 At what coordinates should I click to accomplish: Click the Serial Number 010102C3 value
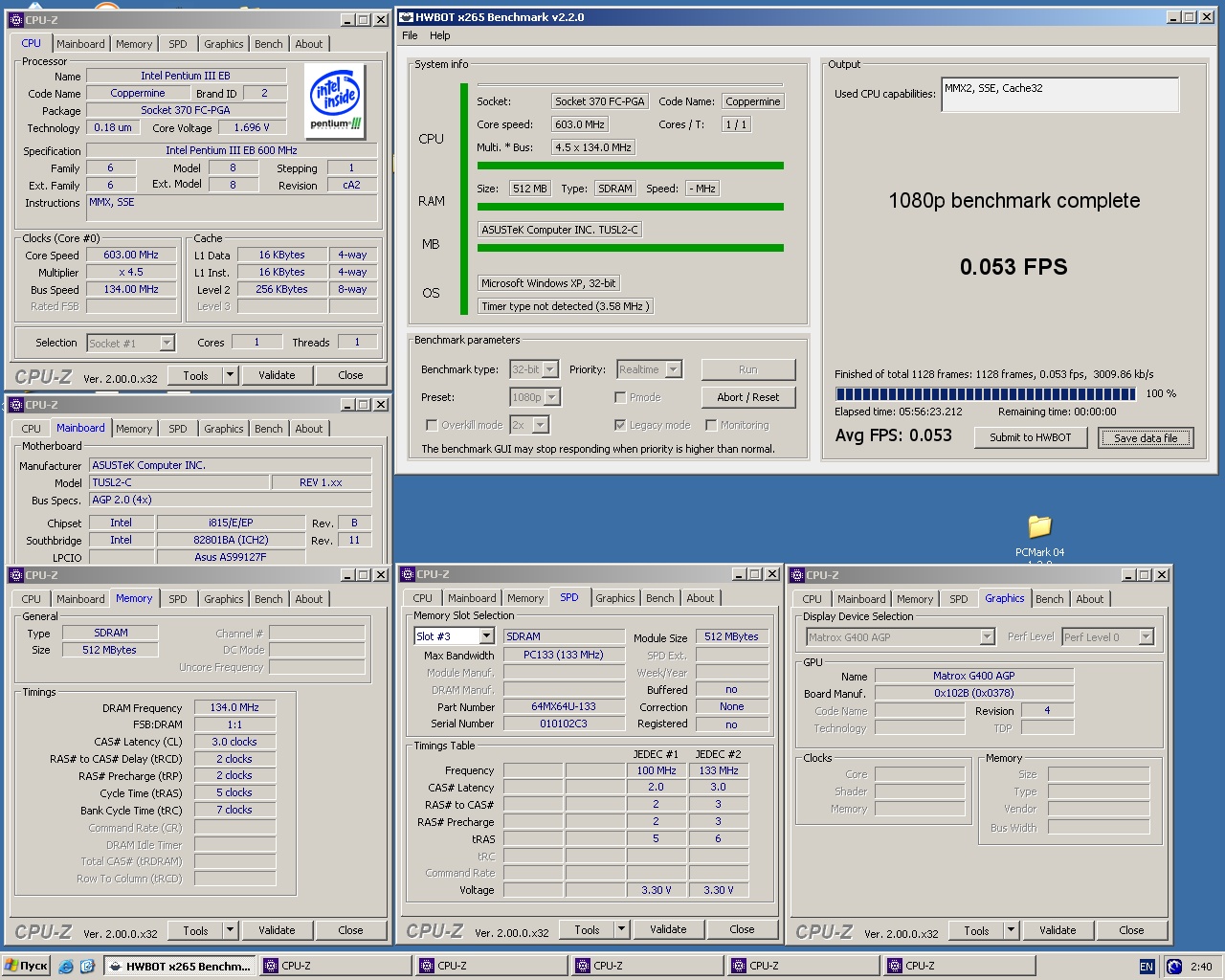tap(564, 724)
